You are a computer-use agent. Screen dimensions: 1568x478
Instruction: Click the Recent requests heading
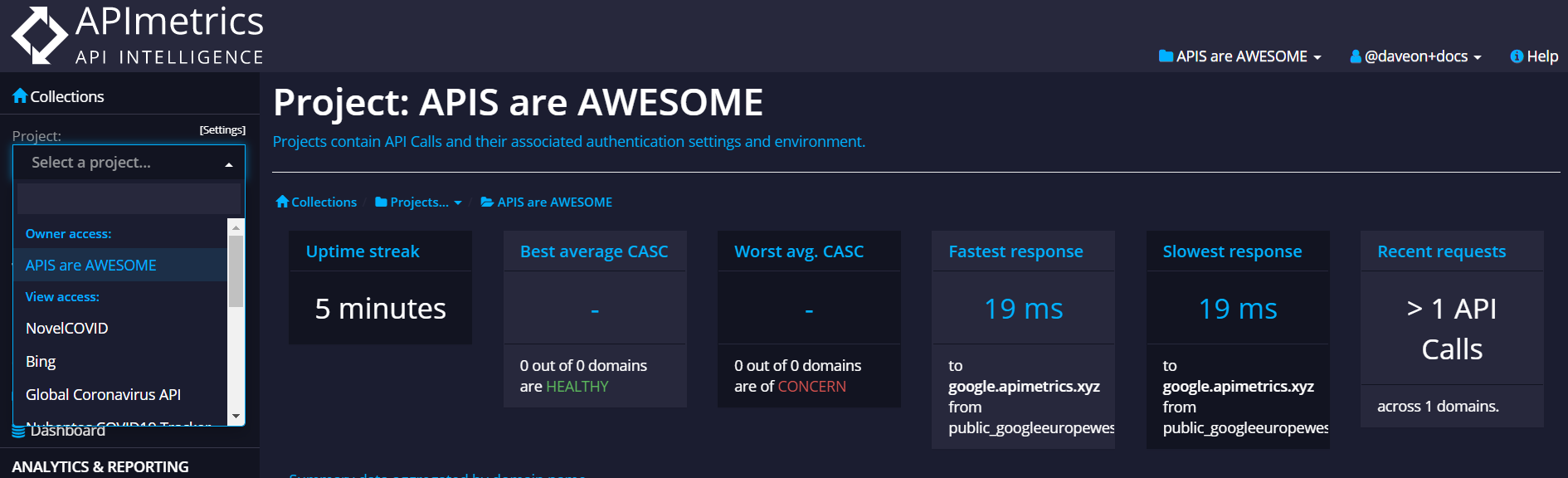(1442, 251)
